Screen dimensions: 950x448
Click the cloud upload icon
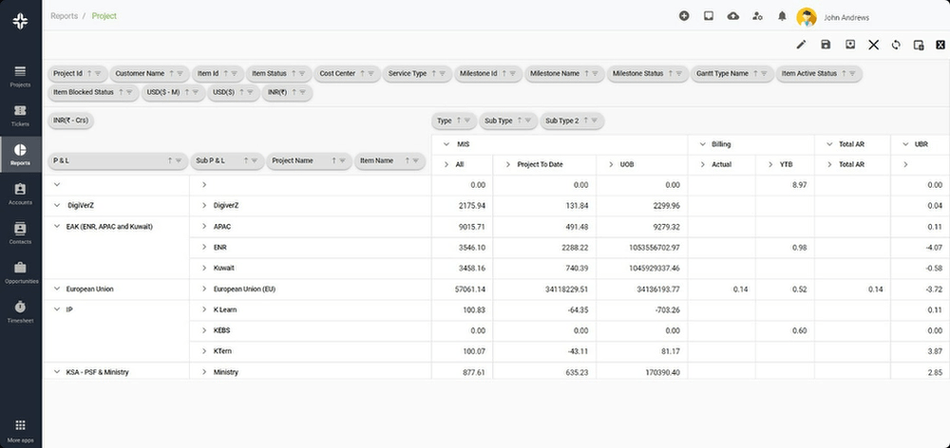tap(733, 16)
